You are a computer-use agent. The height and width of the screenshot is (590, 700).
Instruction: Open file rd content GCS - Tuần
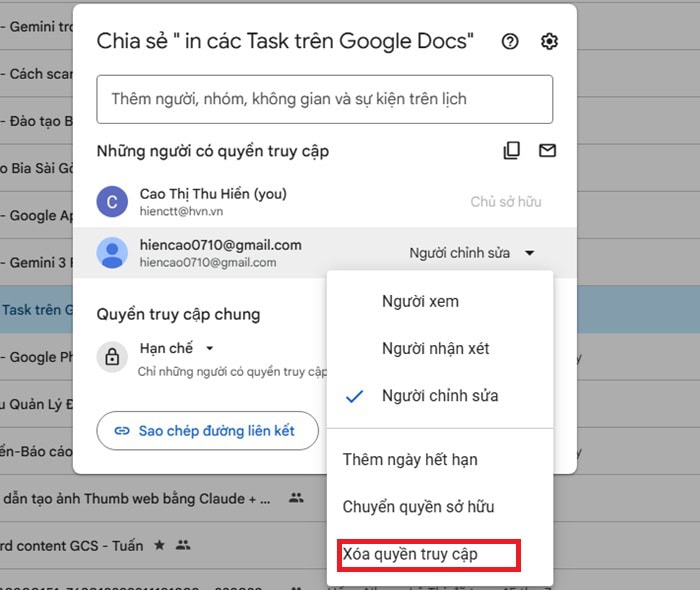point(71,546)
